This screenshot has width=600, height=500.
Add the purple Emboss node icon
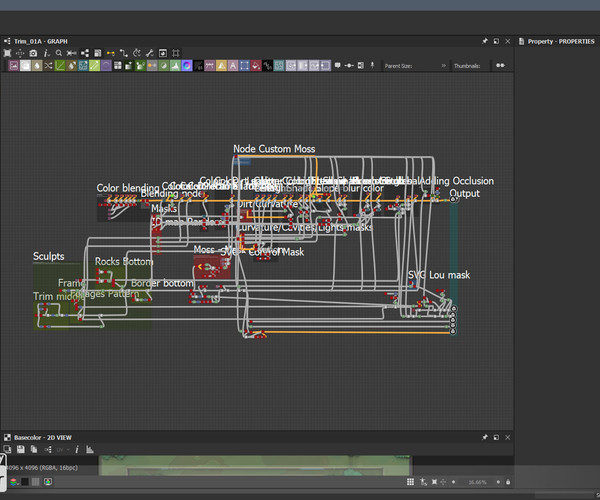pyautogui.click(x=106, y=66)
